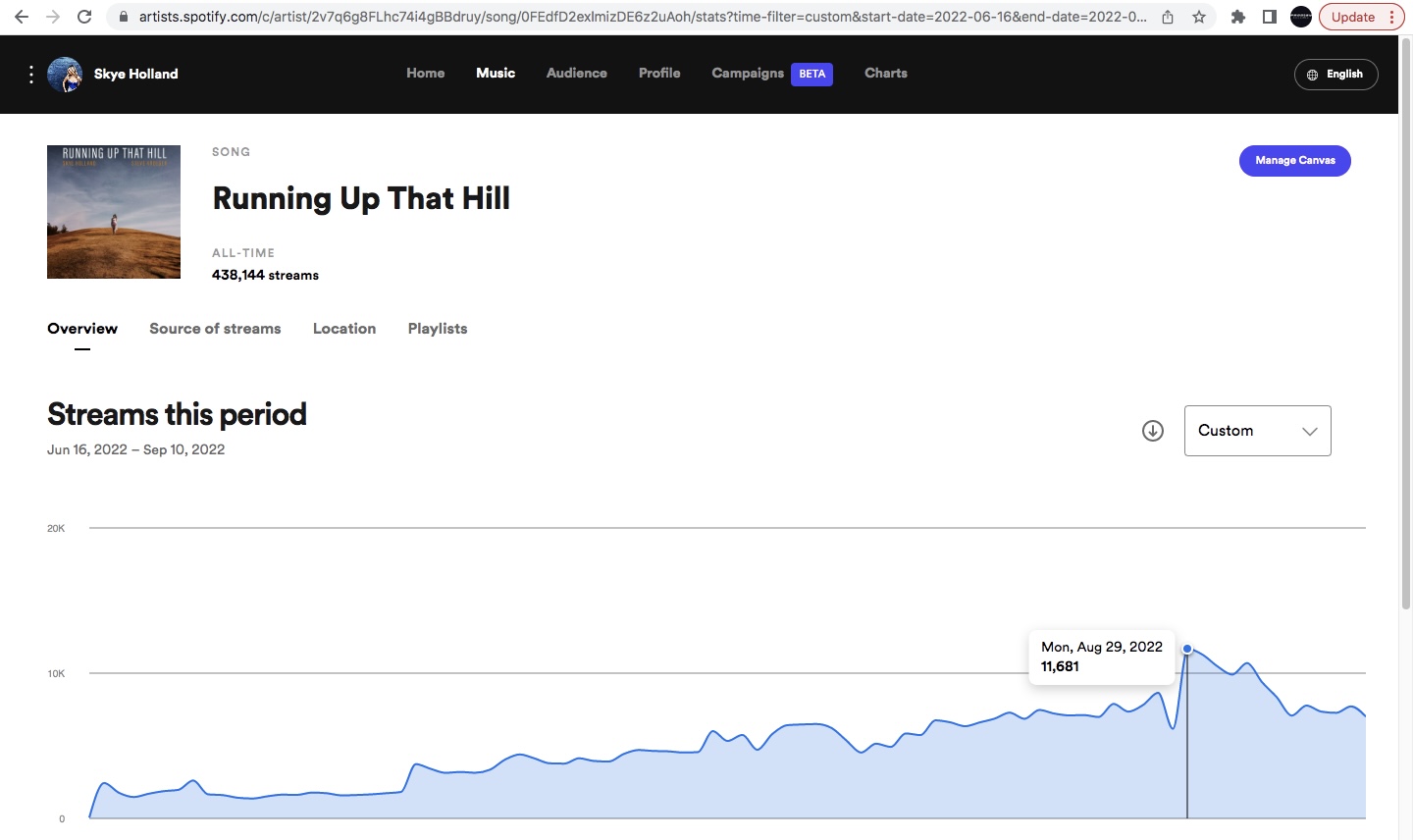The width and height of the screenshot is (1413, 840).
Task: Open the Audience tab
Action: (x=577, y=73)
